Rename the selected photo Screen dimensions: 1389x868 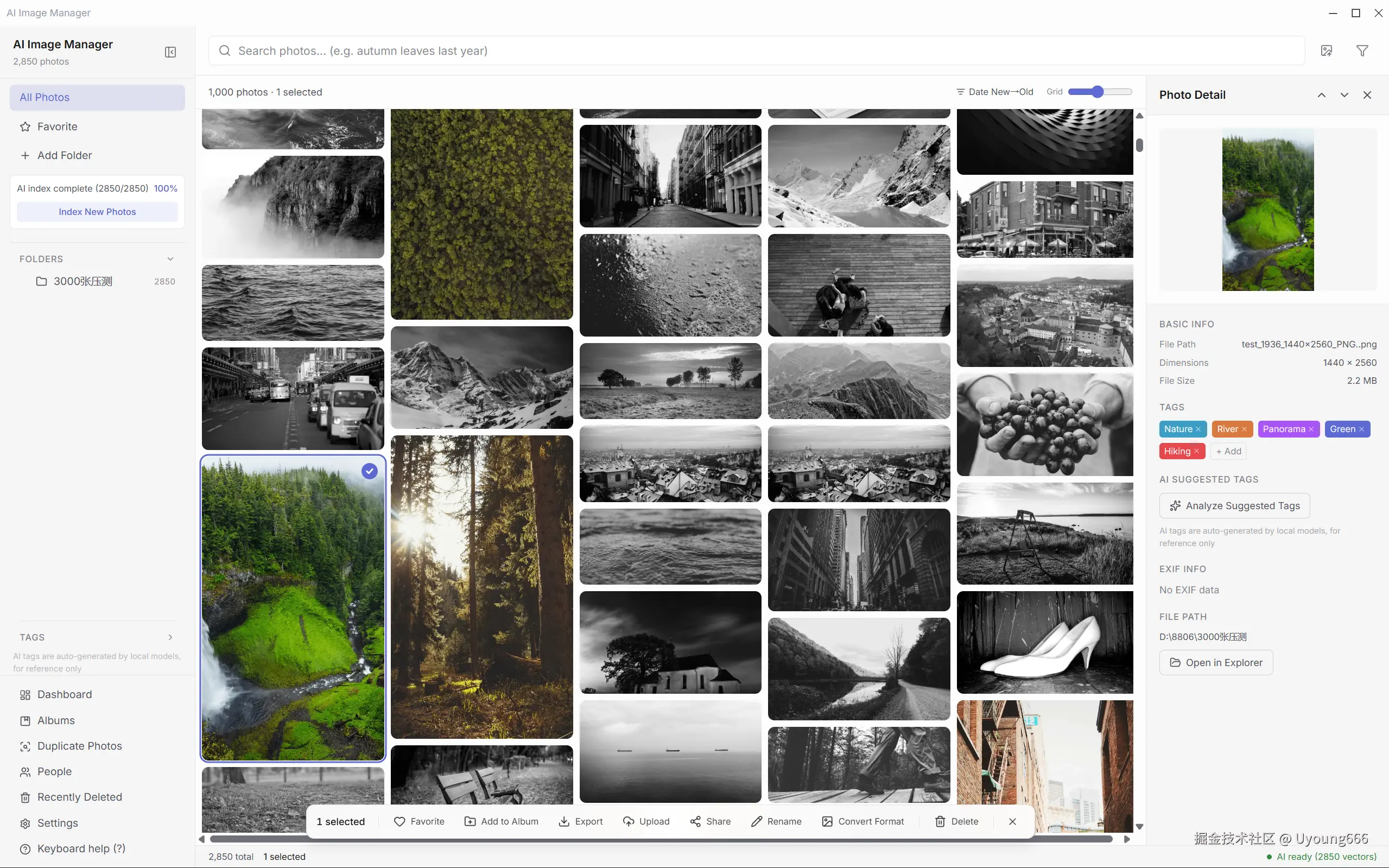(x=776, y=821)
